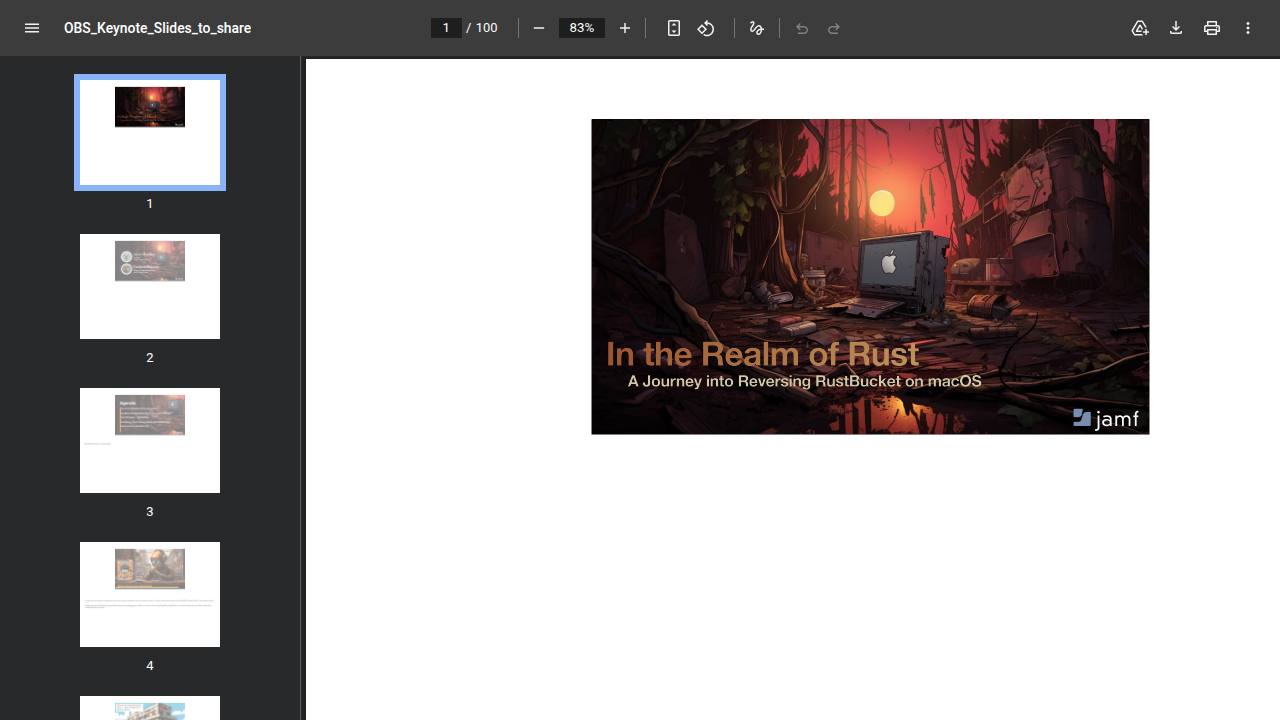Screen dimensions: 1280x720
Task: Save the PDF to Google Drive
Action: [1140, 28]
